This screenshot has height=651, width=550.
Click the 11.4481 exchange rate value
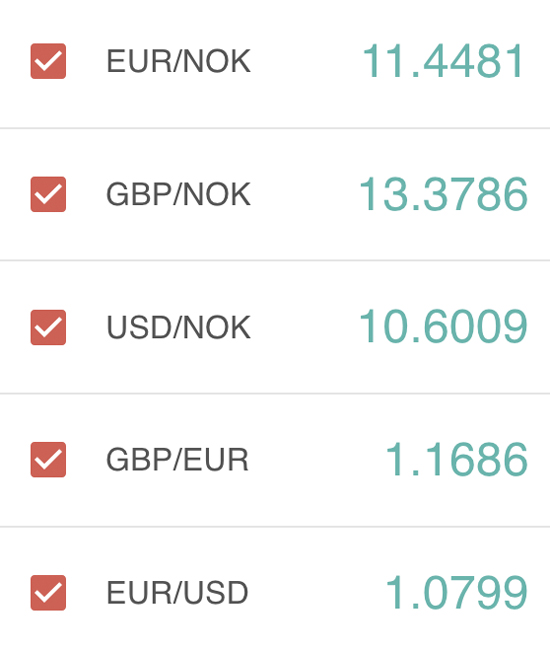(x=444, y=61)
